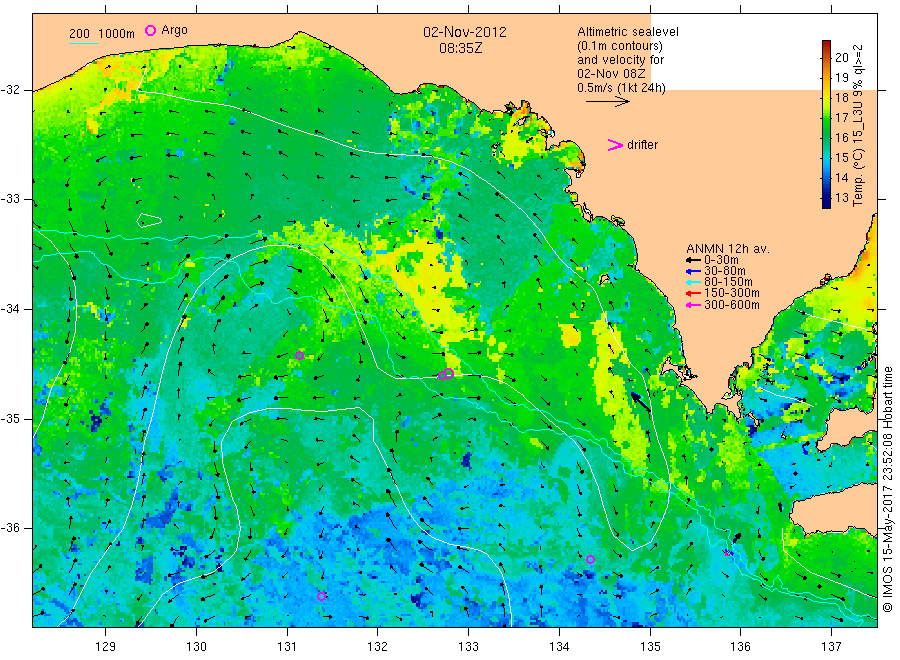Click the temperature scale value 13
The image size is (900, 660).
point(841,197)
